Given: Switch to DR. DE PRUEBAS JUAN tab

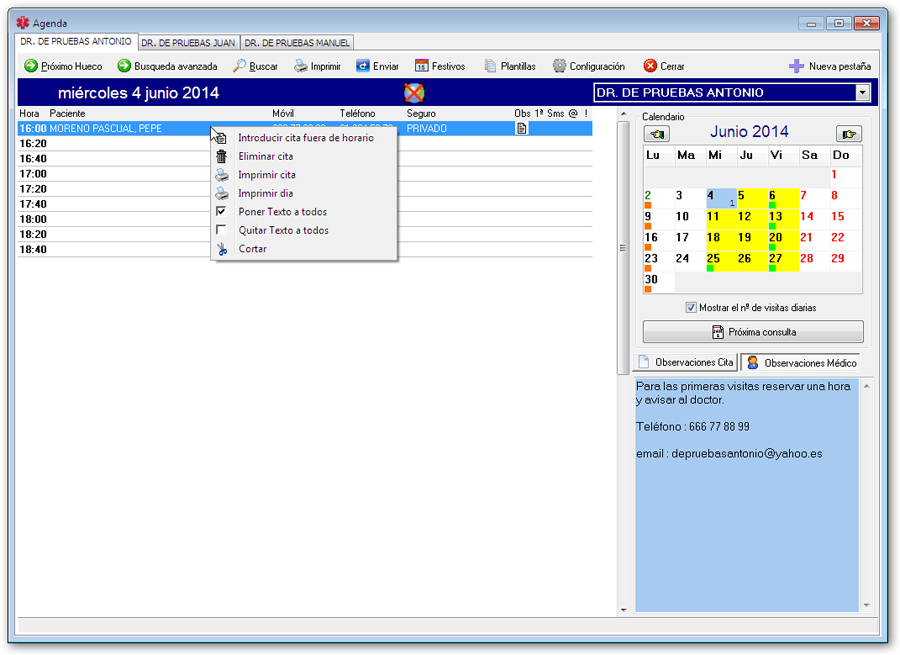Looking at the screenshot, I should pyautogui.click(x=188, y=43).
